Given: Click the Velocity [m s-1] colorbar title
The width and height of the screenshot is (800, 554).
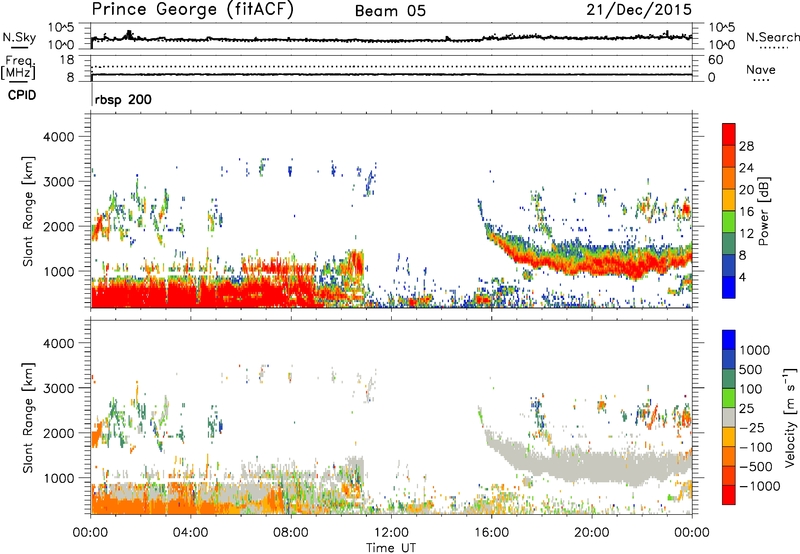Looking at the screenshot, I should [x=790, y=417].
